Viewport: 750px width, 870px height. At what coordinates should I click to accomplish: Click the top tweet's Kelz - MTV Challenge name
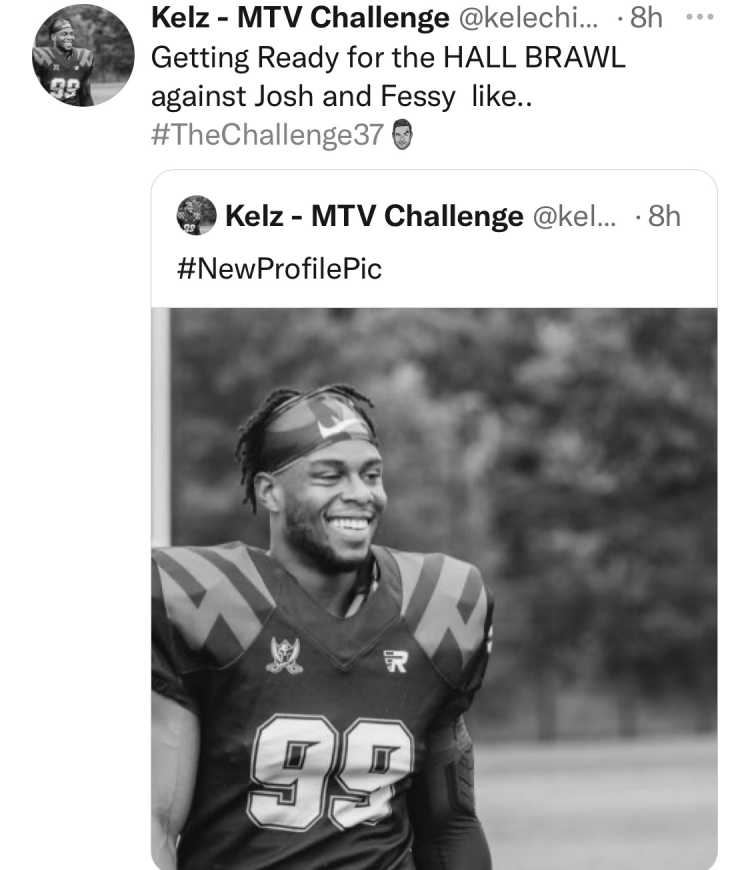click(x=300, y=17)
